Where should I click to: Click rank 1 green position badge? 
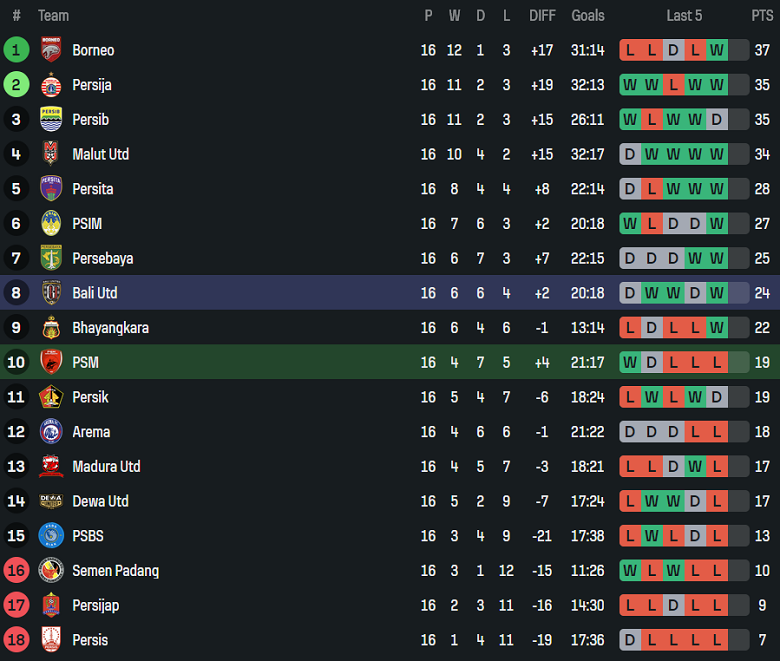pos(16,50)
